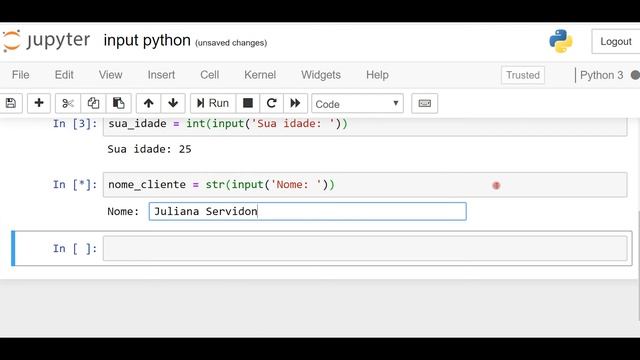Insert a cell below with plus icon
Viewport: 640px width, 360px height.
click(x=39, y=103)
